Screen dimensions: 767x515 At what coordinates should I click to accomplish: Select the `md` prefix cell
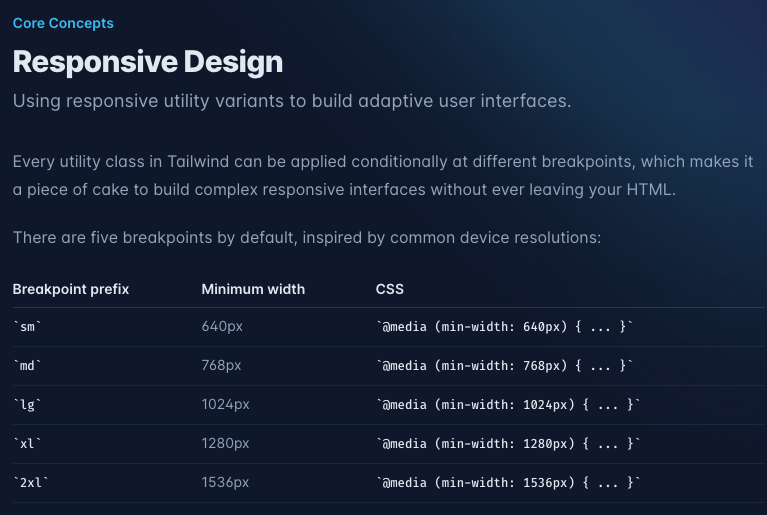pos(27,366)
